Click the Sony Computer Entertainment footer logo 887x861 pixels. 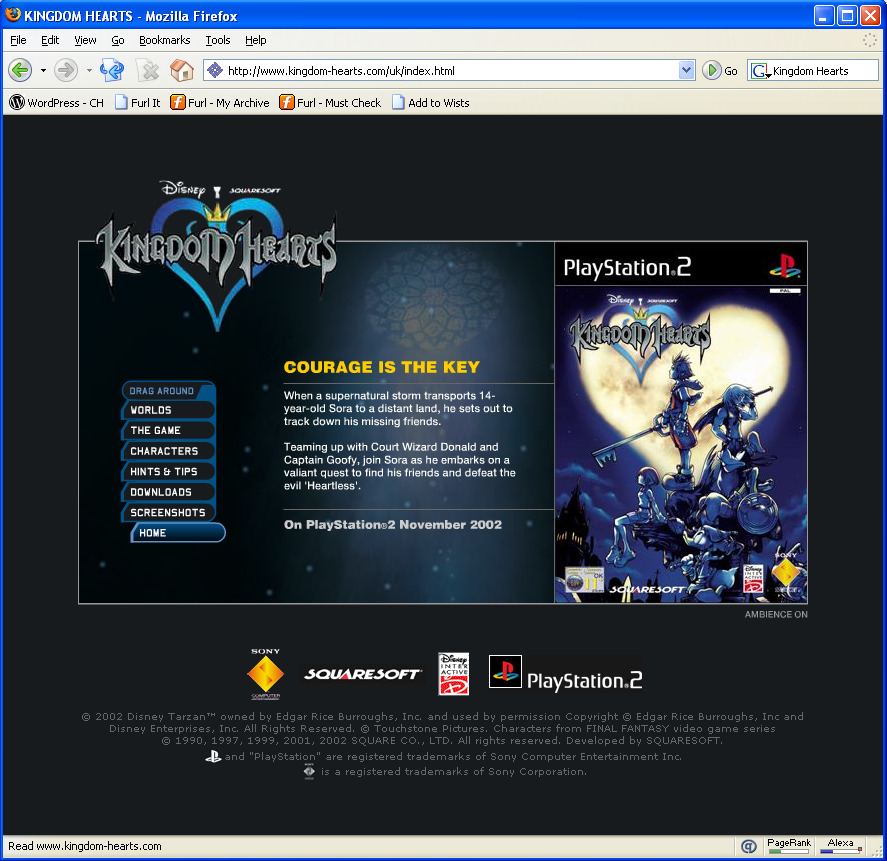coord(265,674)
